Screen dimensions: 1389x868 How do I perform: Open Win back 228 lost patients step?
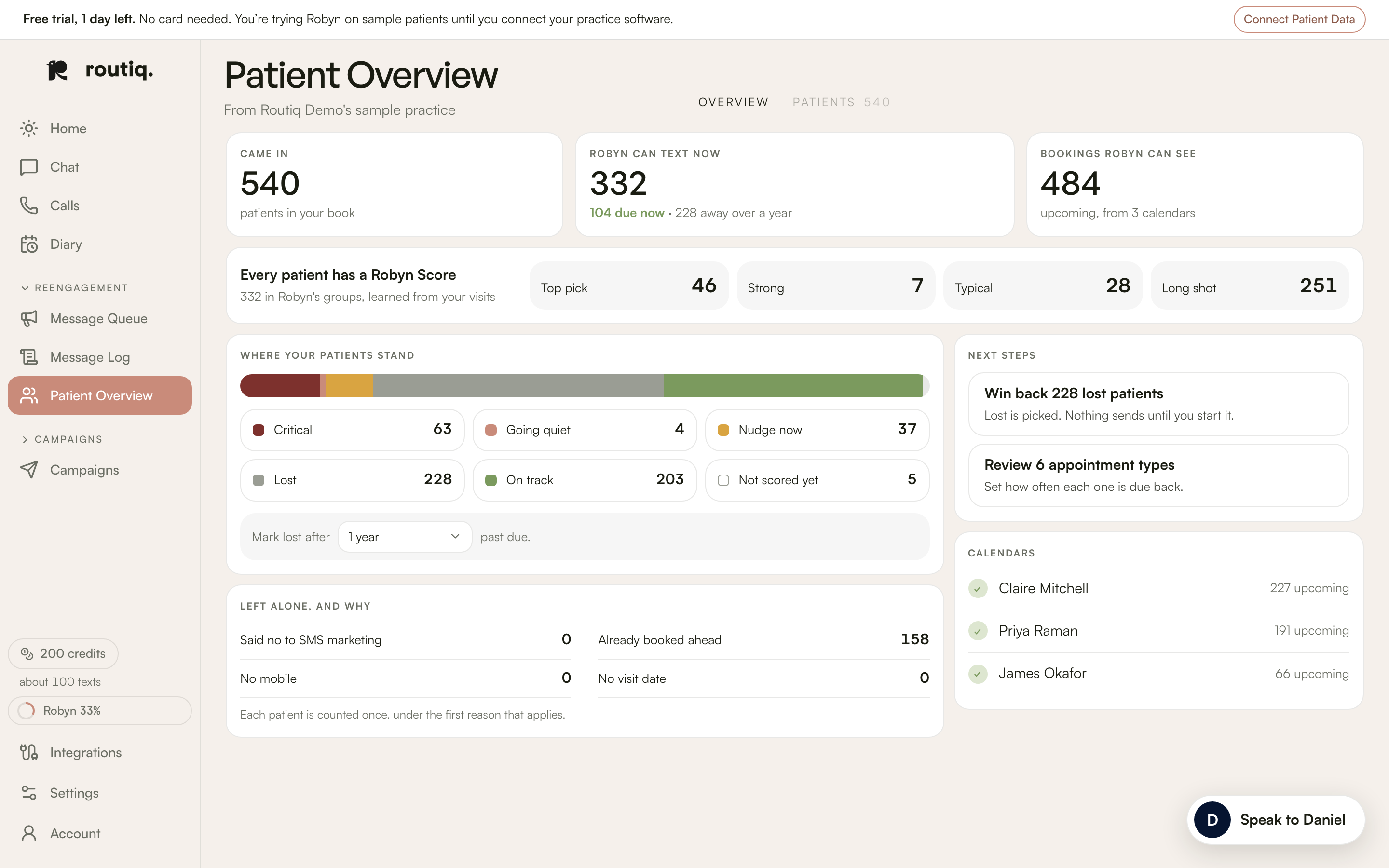click(x=1158, y=404)
